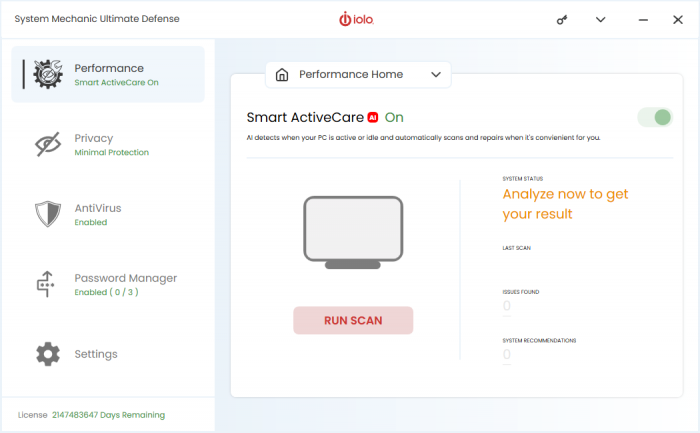700x433 pixels.
Task: Click the "System Status" label
Action: click(523, 179)
